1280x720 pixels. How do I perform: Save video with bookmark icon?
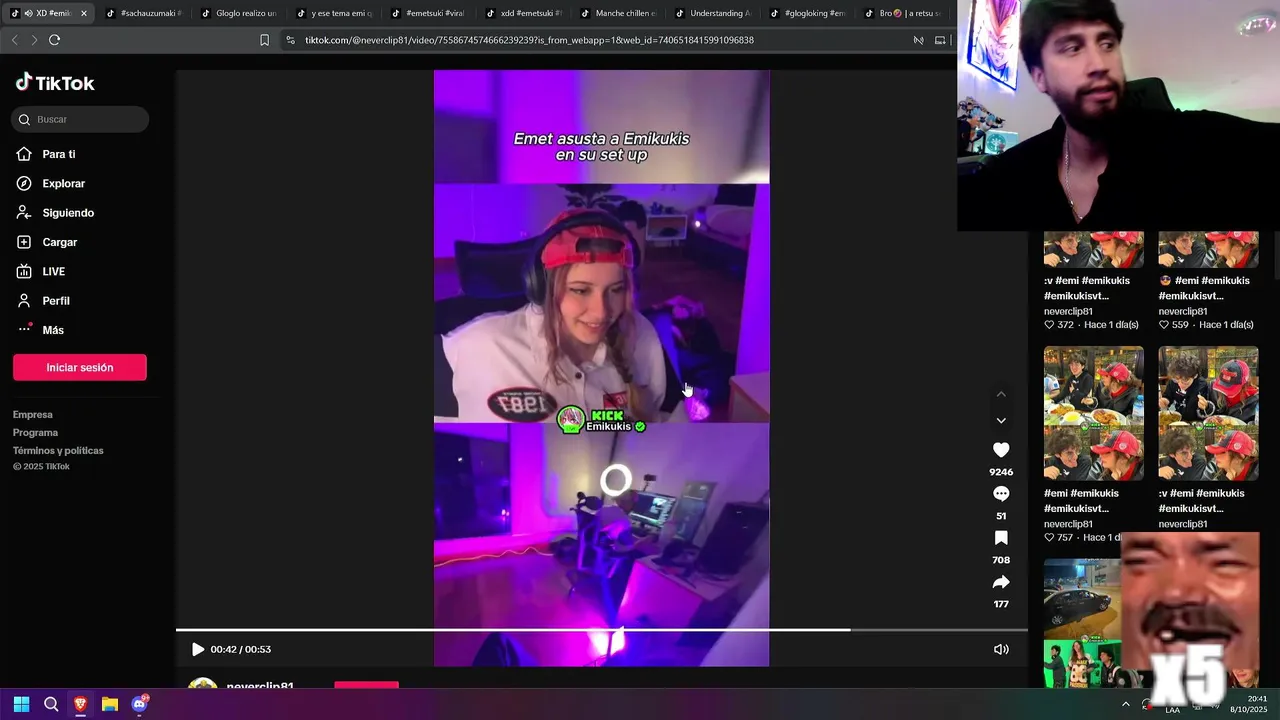1001,538
